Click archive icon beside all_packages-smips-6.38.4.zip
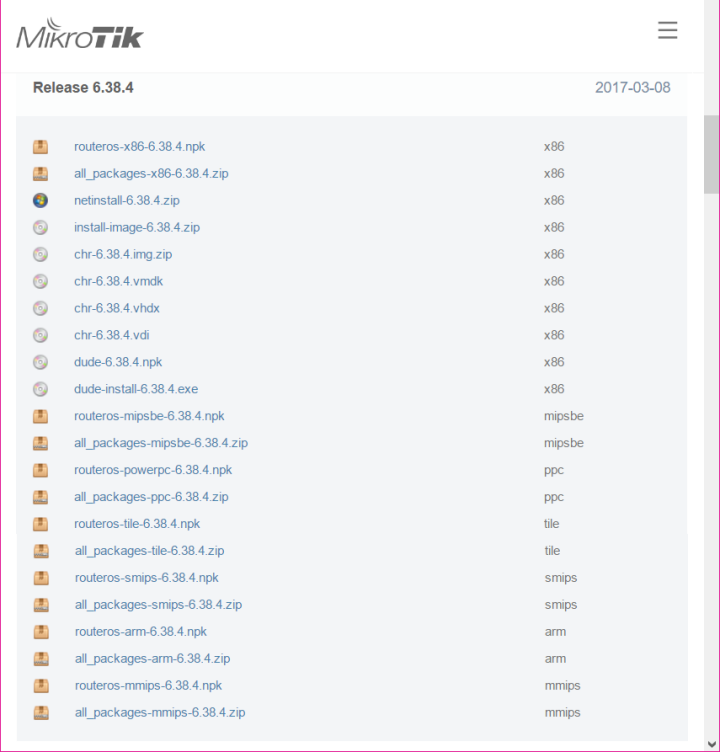The width and height of the screenshot is (720, 752). pyautogui.click(x=41, y=604)
